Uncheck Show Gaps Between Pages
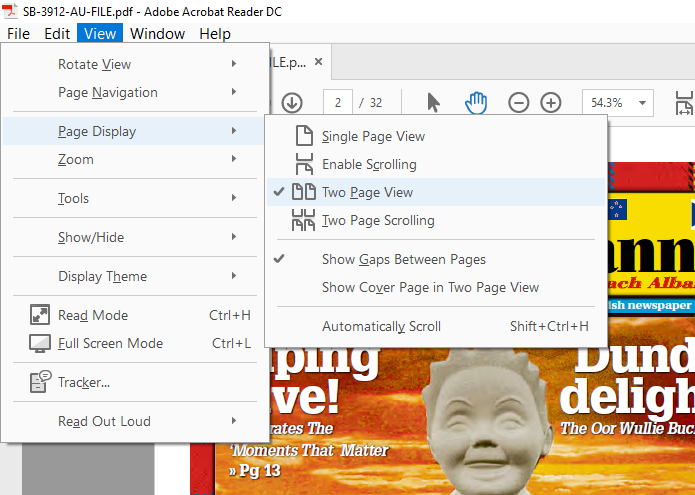Viewport: 695px width, 495px height. [x=403, y=259]
